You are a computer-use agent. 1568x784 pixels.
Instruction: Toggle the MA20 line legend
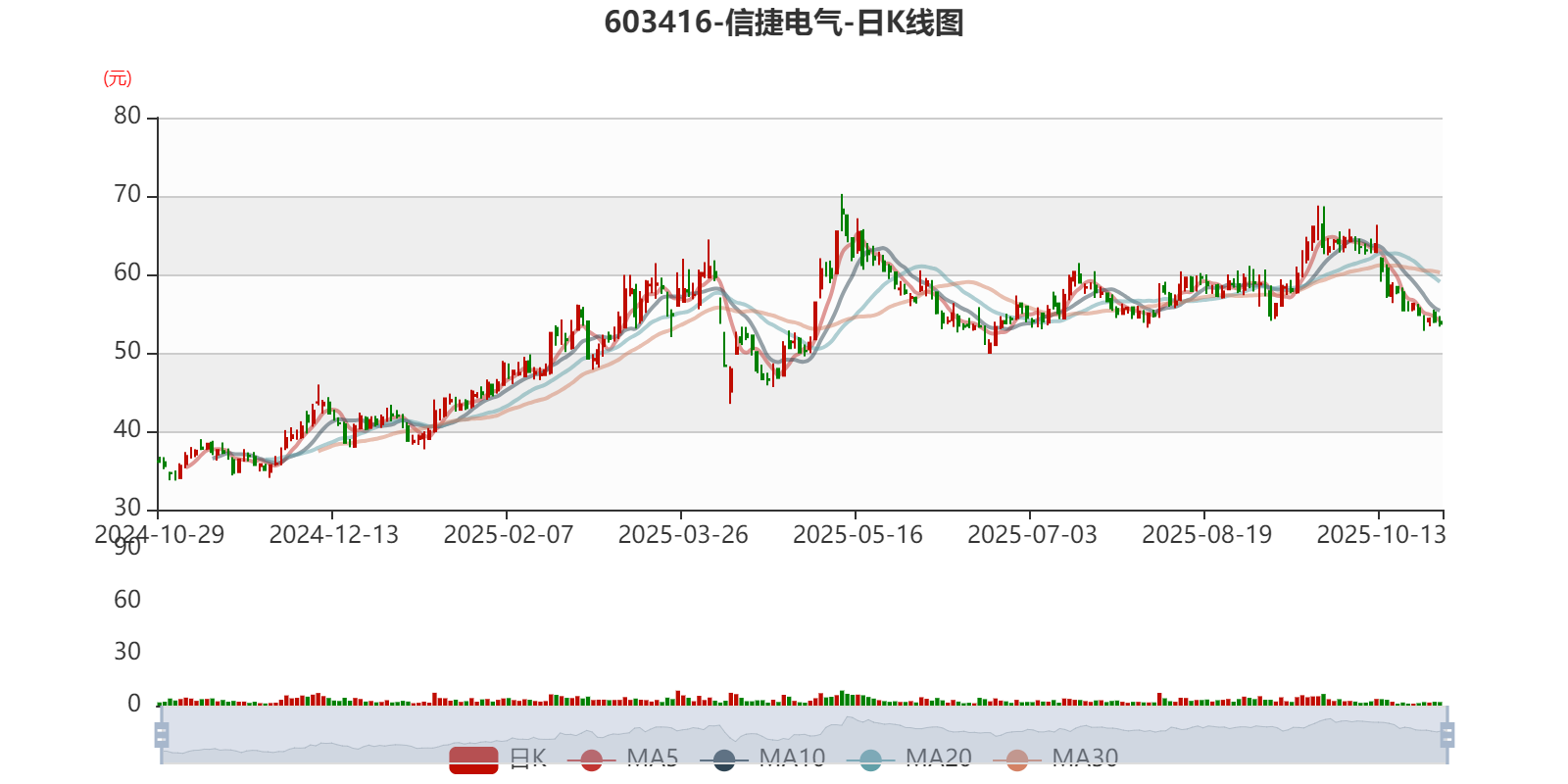[909, 759]
